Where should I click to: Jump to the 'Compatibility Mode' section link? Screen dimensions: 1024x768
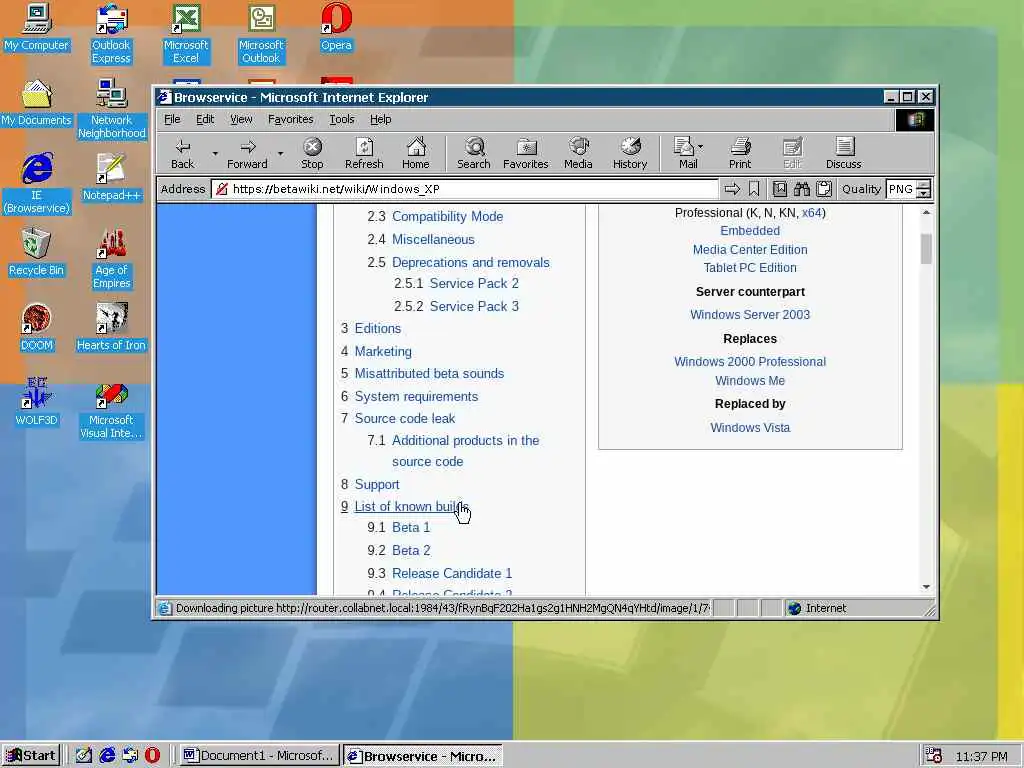pyautogui.click(x=447, y=217)
